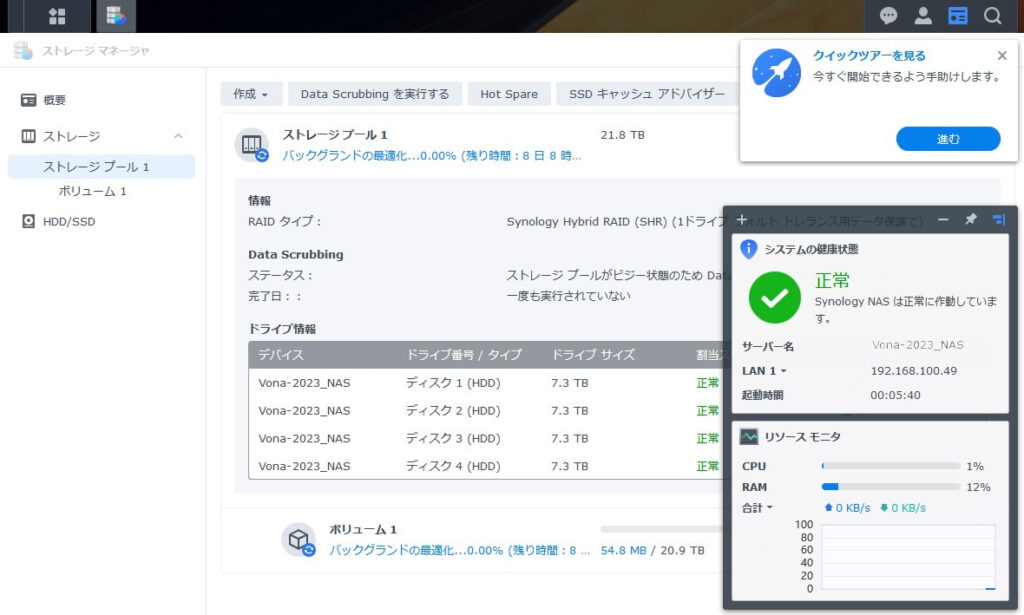The height and width of the screenshot is (615, 1024).
Task: Click storage pool background optimization status text
Action: point(432,155)
